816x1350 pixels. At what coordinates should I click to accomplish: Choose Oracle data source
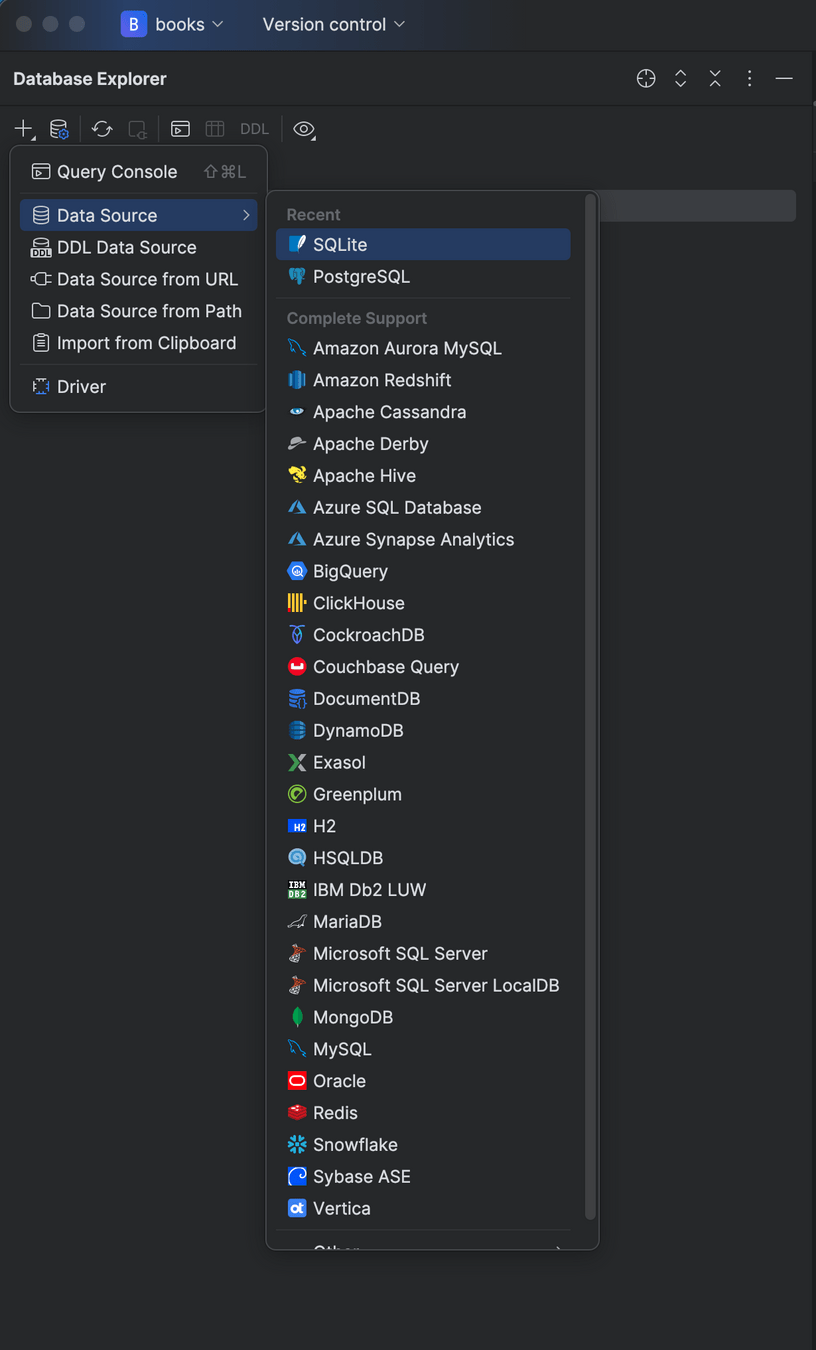coord(423,1082)
